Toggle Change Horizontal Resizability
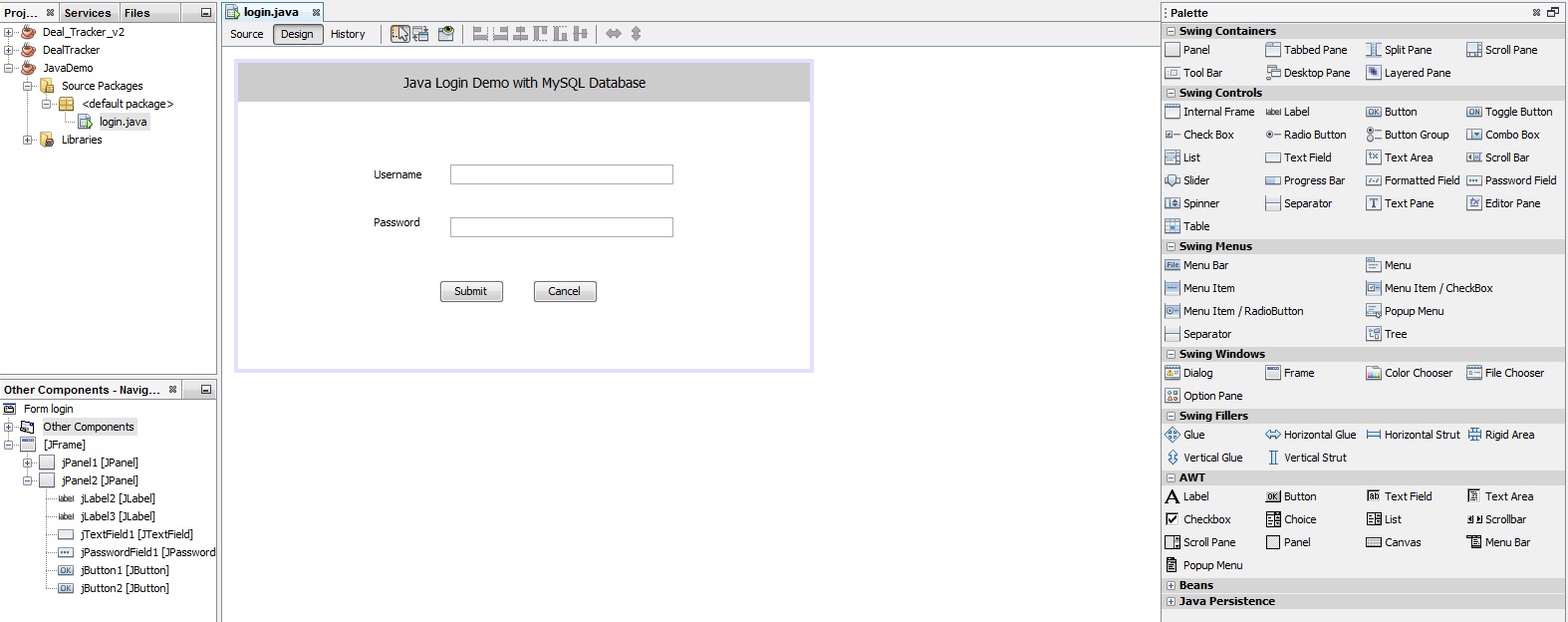The height and width of the screenshot is (622, 1568). (x=614, y=34)
